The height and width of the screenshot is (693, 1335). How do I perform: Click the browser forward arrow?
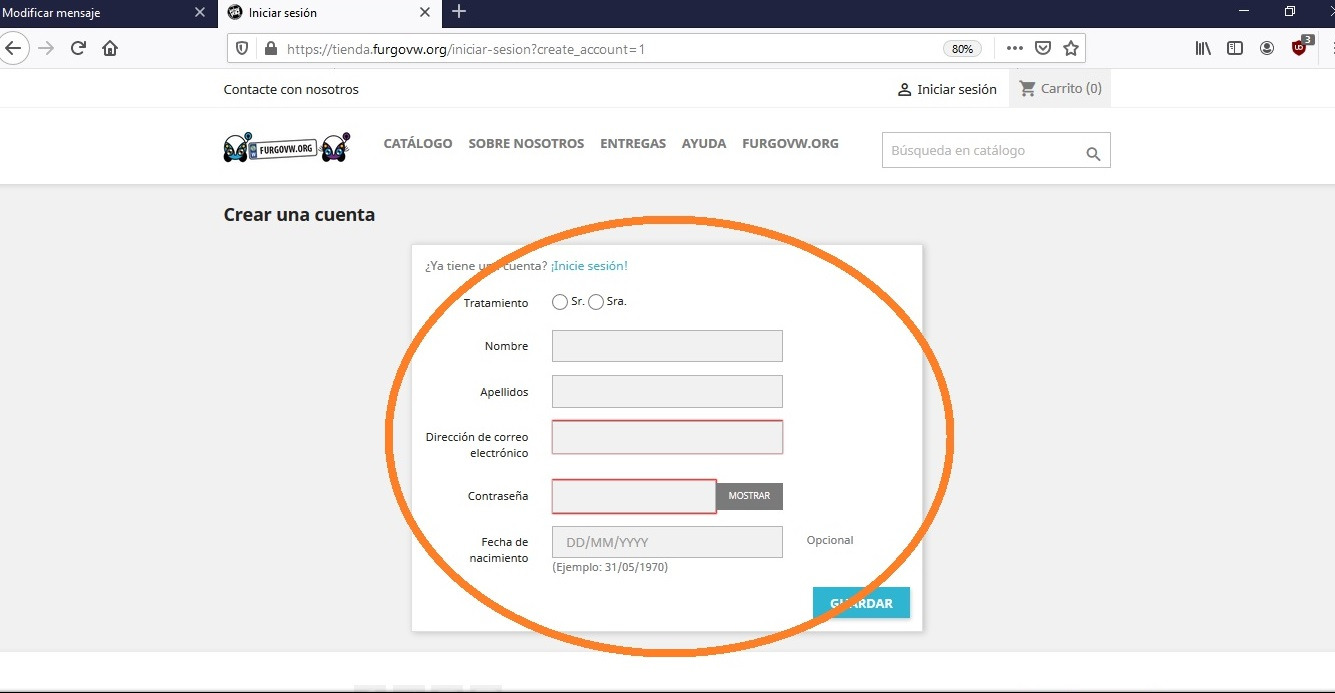[46, 48]
